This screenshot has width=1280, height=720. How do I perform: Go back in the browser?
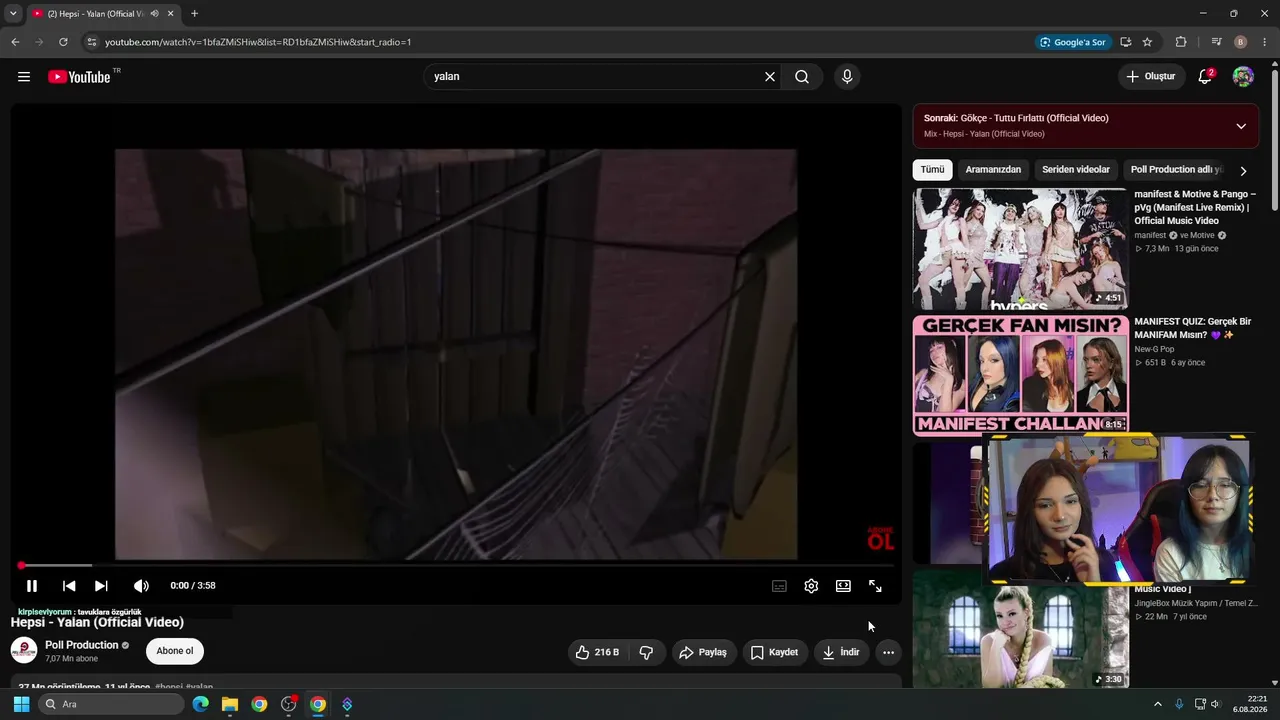click(x=15, y=42)
